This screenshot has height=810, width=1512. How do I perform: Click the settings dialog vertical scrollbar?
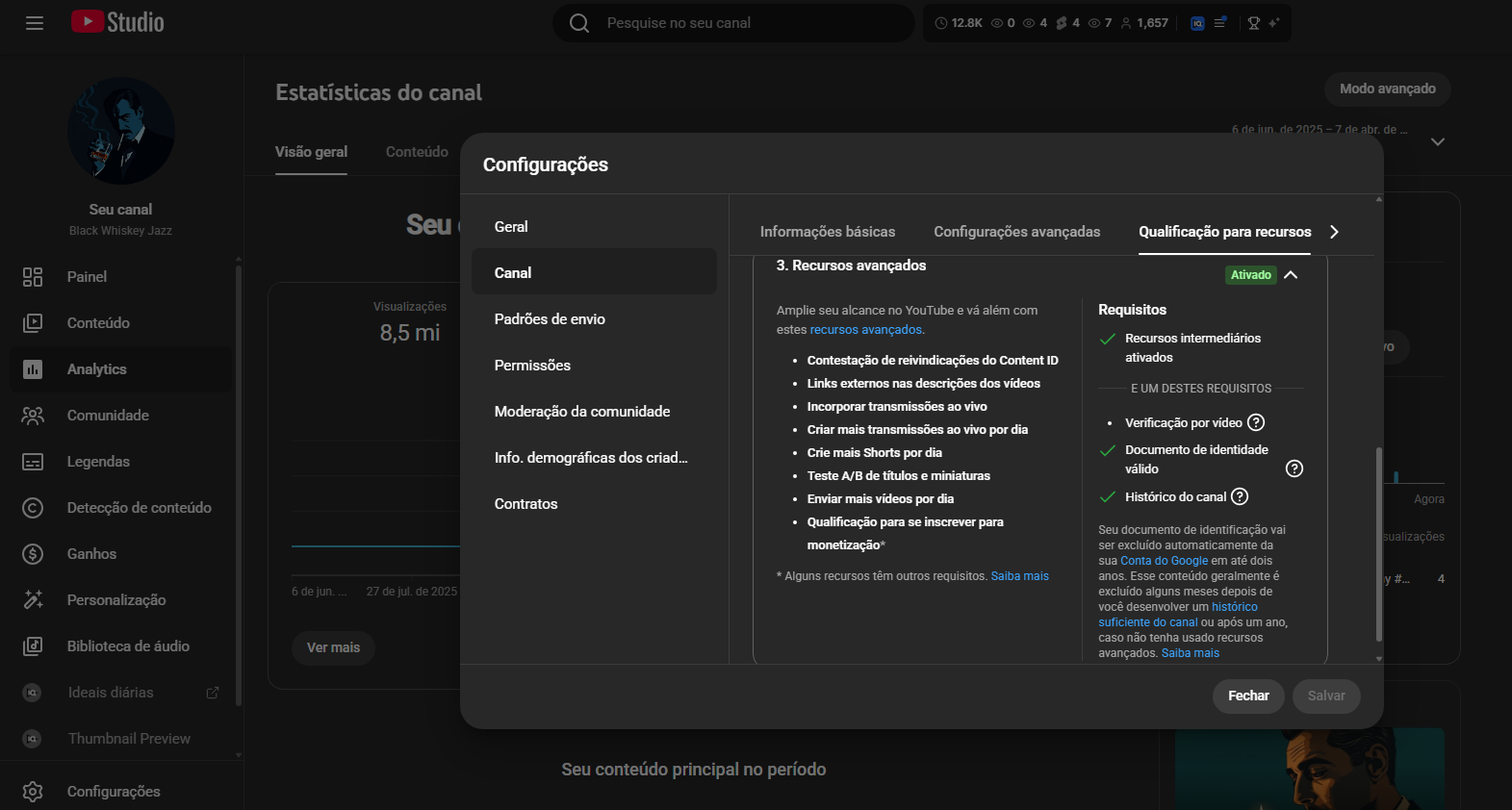click(x=1378, y=544)
